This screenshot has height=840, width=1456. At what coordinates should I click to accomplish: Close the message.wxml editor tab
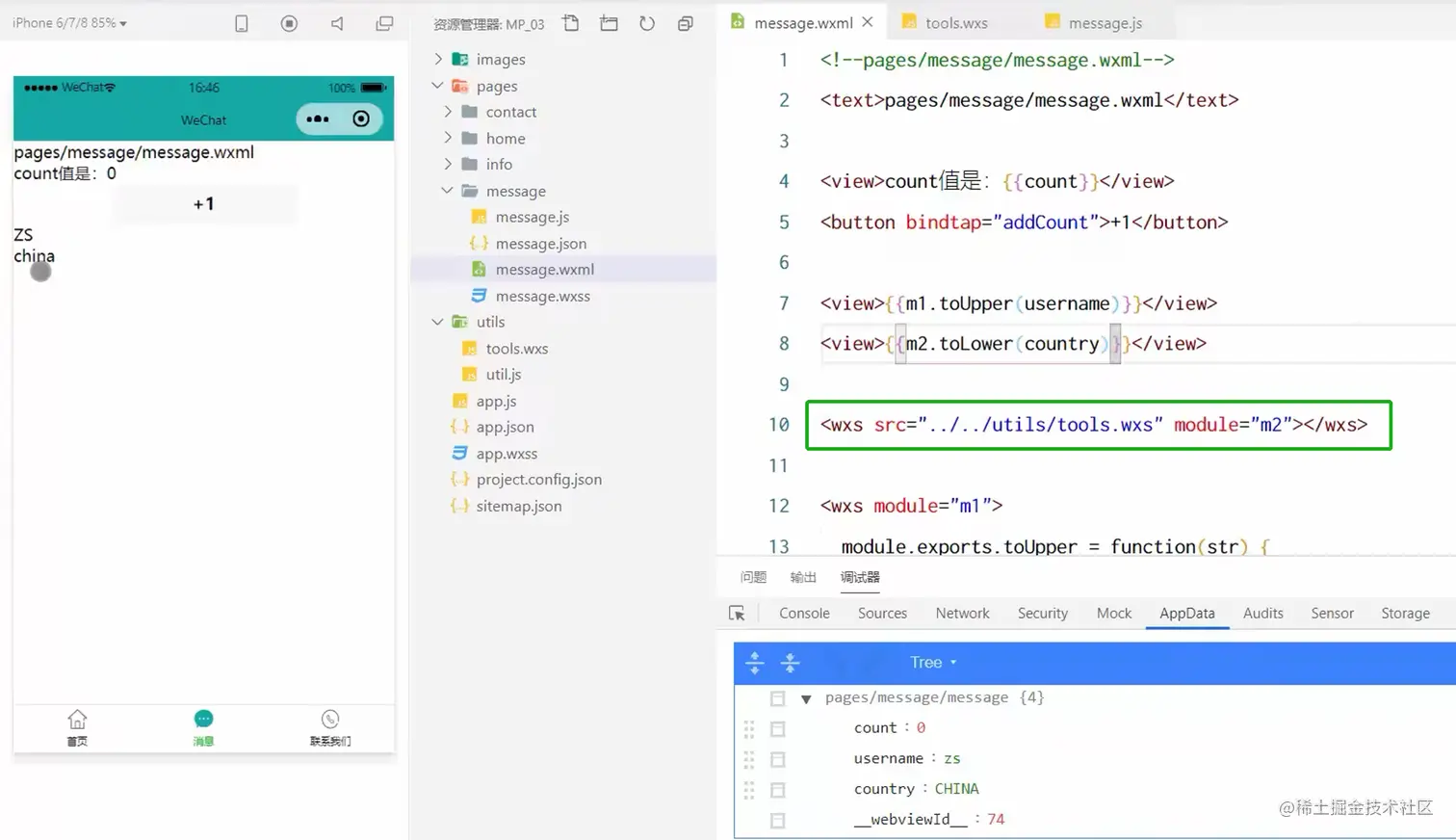868,21
